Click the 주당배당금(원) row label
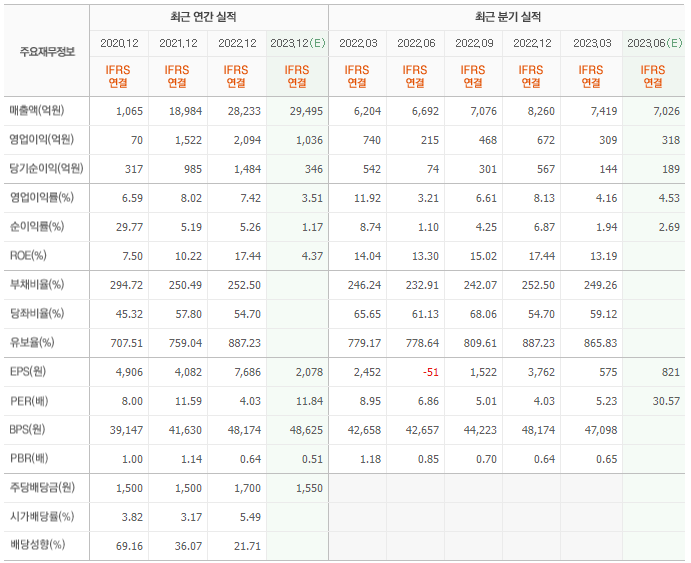Screen dimensions: 691x563 tap(42, 487)
